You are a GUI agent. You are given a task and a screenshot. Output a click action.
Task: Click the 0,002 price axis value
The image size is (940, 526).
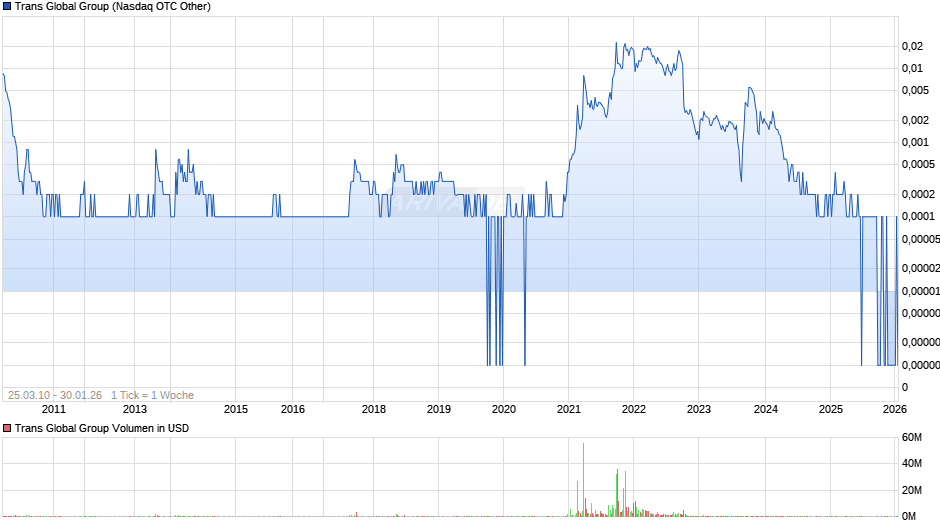click(915, 120)
